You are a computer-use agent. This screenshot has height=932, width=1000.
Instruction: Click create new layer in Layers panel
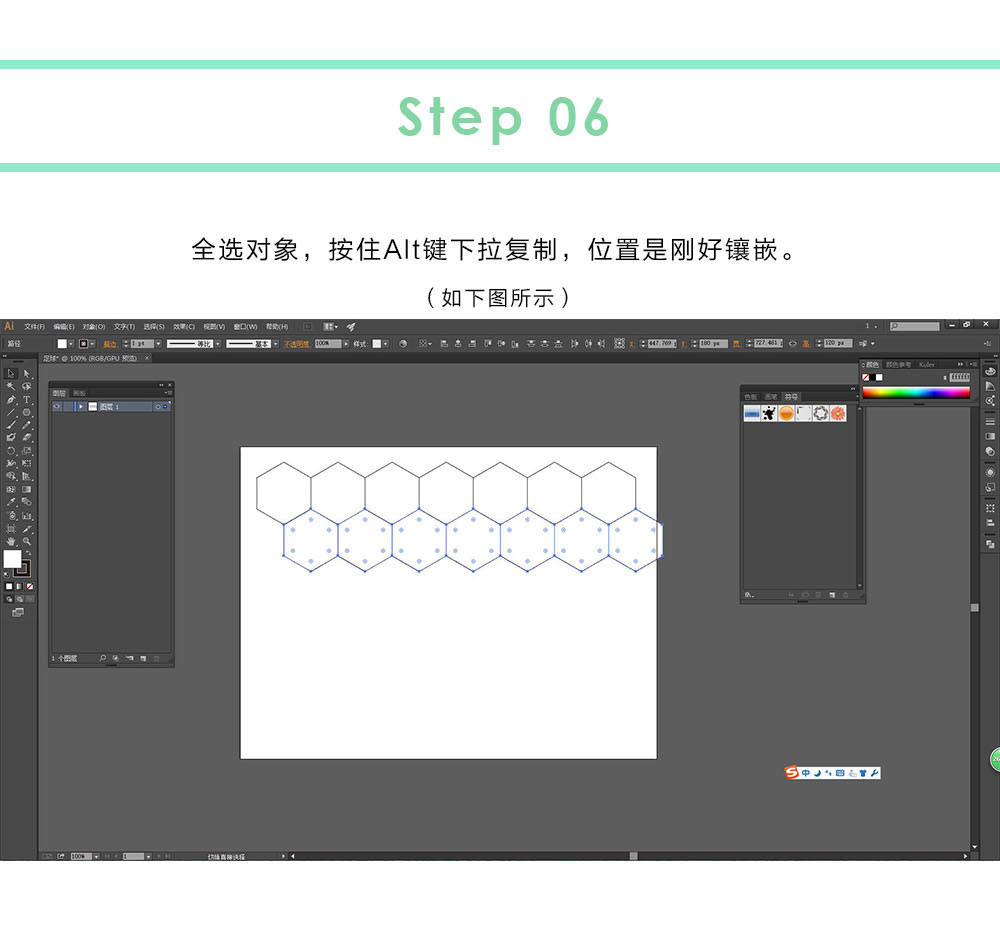[x=143, y=658]
